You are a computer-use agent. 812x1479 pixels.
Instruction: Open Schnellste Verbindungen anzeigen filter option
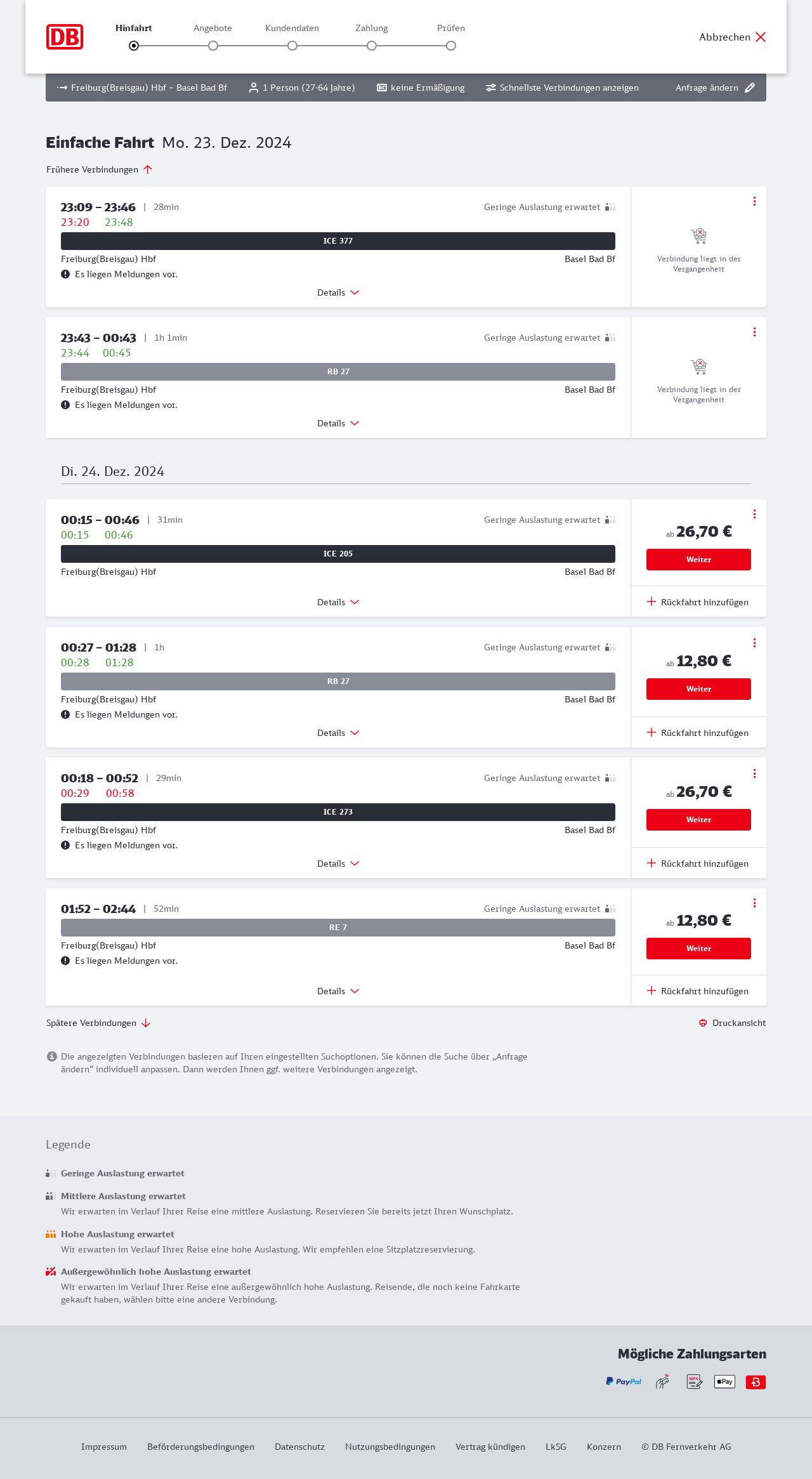pyautogui.click(x=562, y=88)
